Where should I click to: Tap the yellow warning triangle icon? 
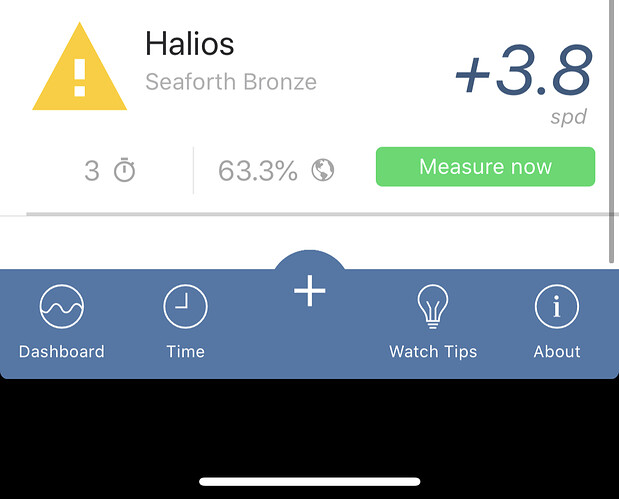[x=79, y=66]
